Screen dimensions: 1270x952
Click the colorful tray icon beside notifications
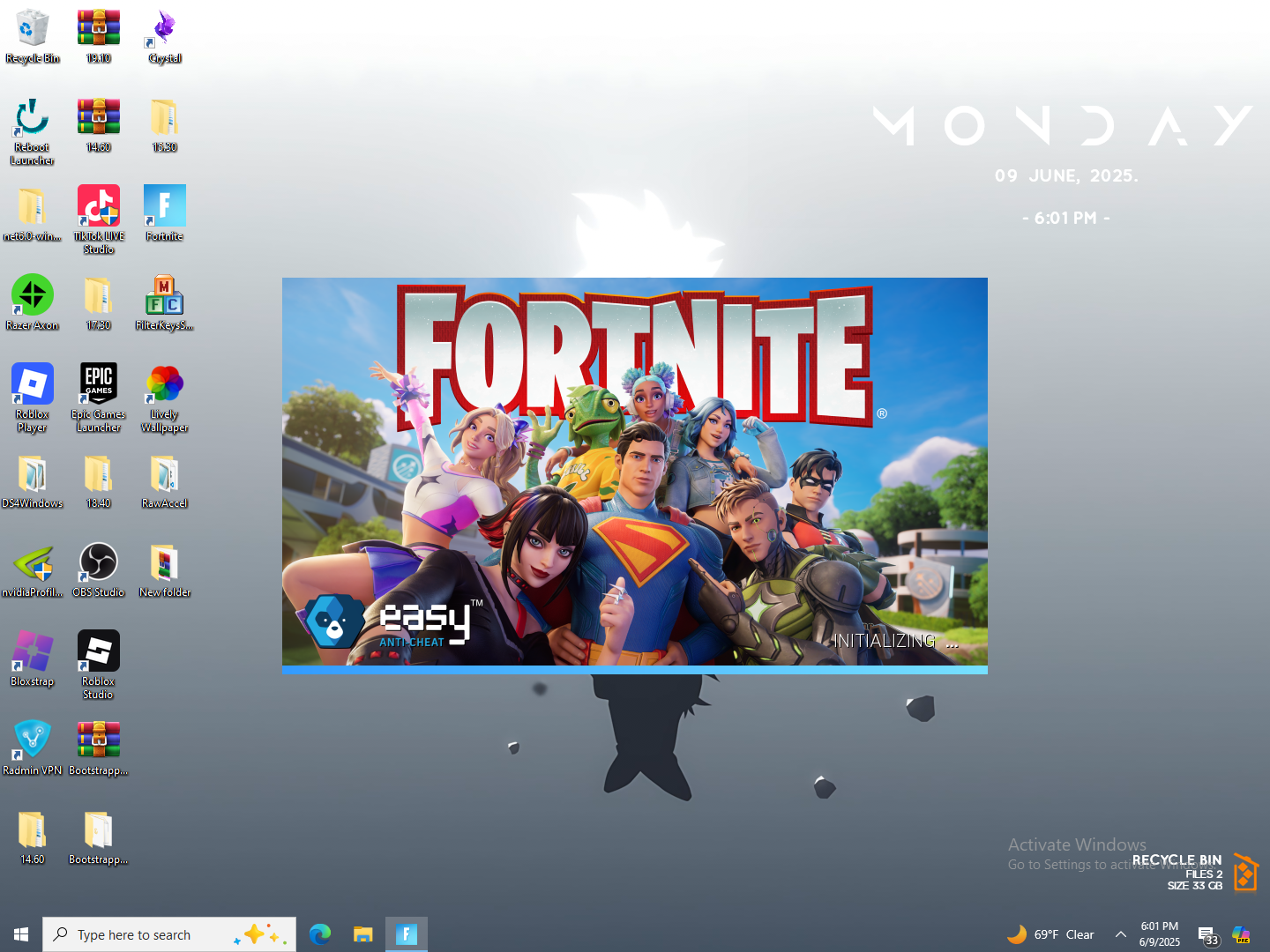(x=1241, y=934)
